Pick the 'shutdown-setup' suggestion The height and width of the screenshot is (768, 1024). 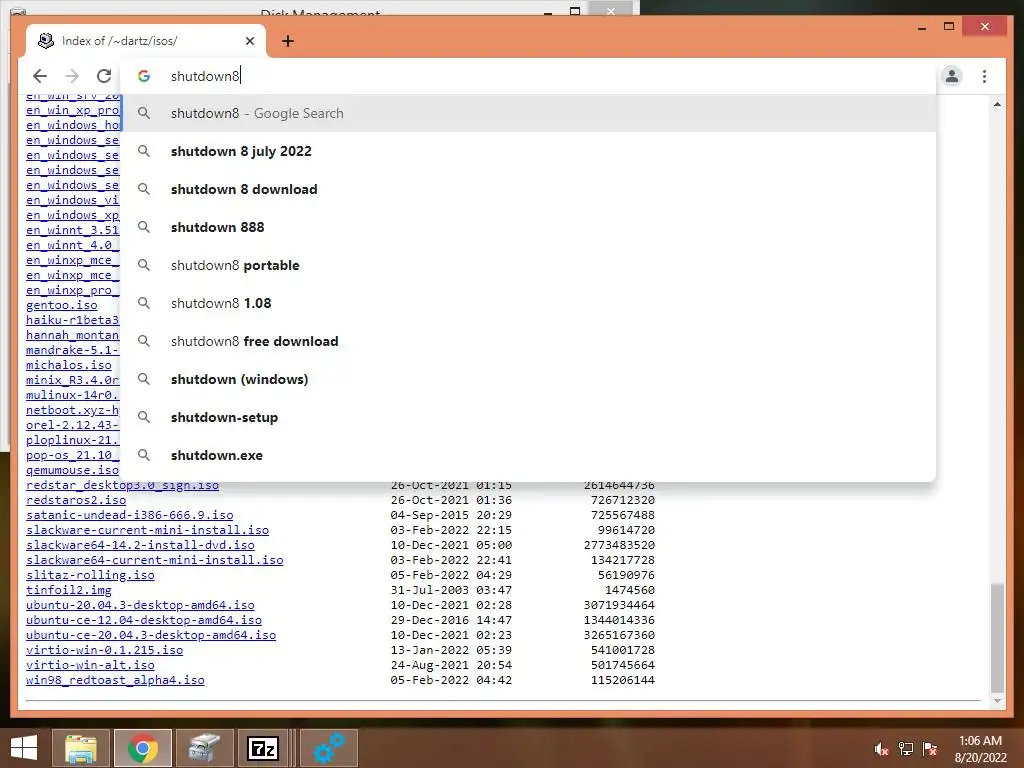click(528, 417)
